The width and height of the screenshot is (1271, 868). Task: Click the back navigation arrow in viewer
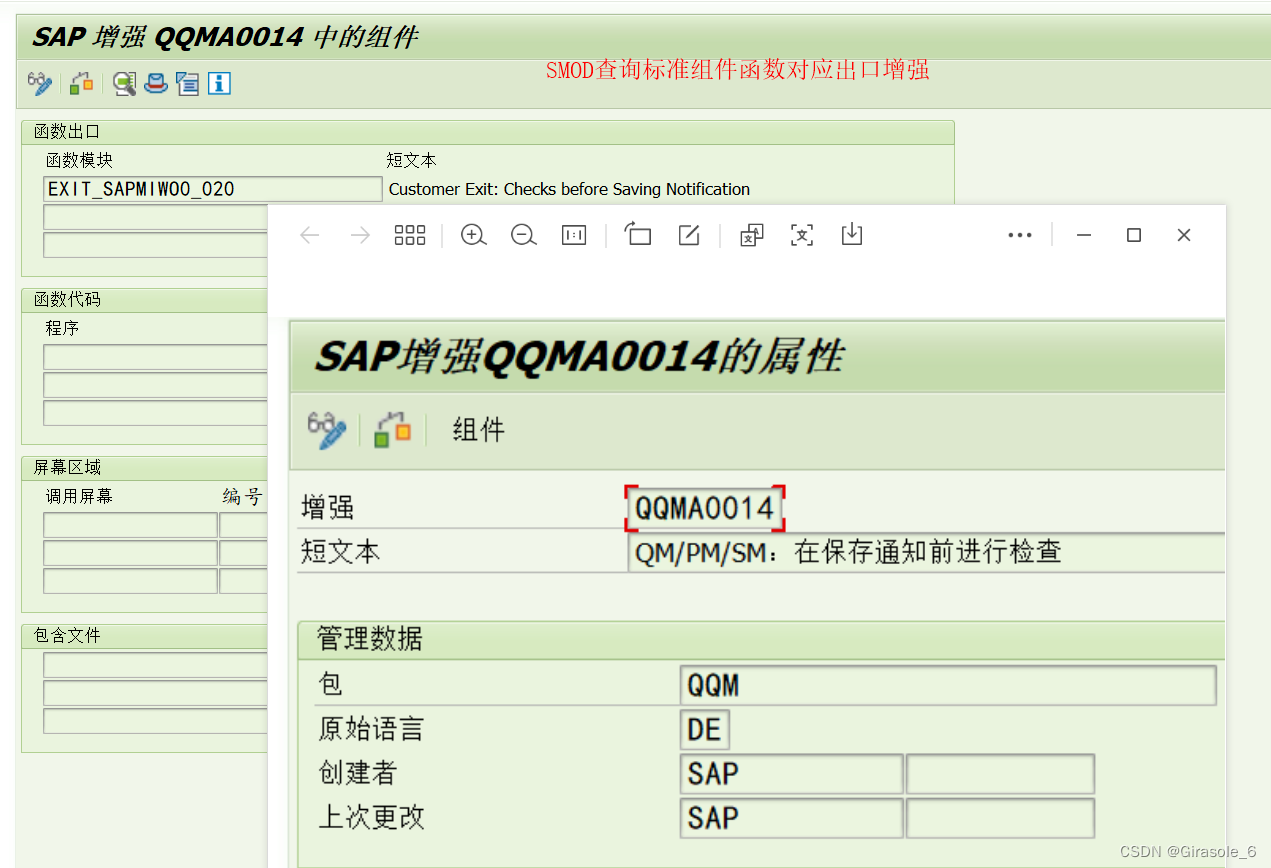click(310, 235)
